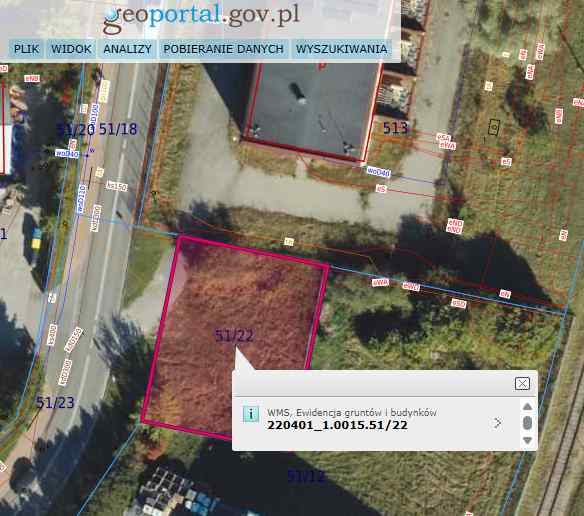This screenshot has height=516, width=584.
Task: Open the ANALIZY menu
Action: coord(127,49)
